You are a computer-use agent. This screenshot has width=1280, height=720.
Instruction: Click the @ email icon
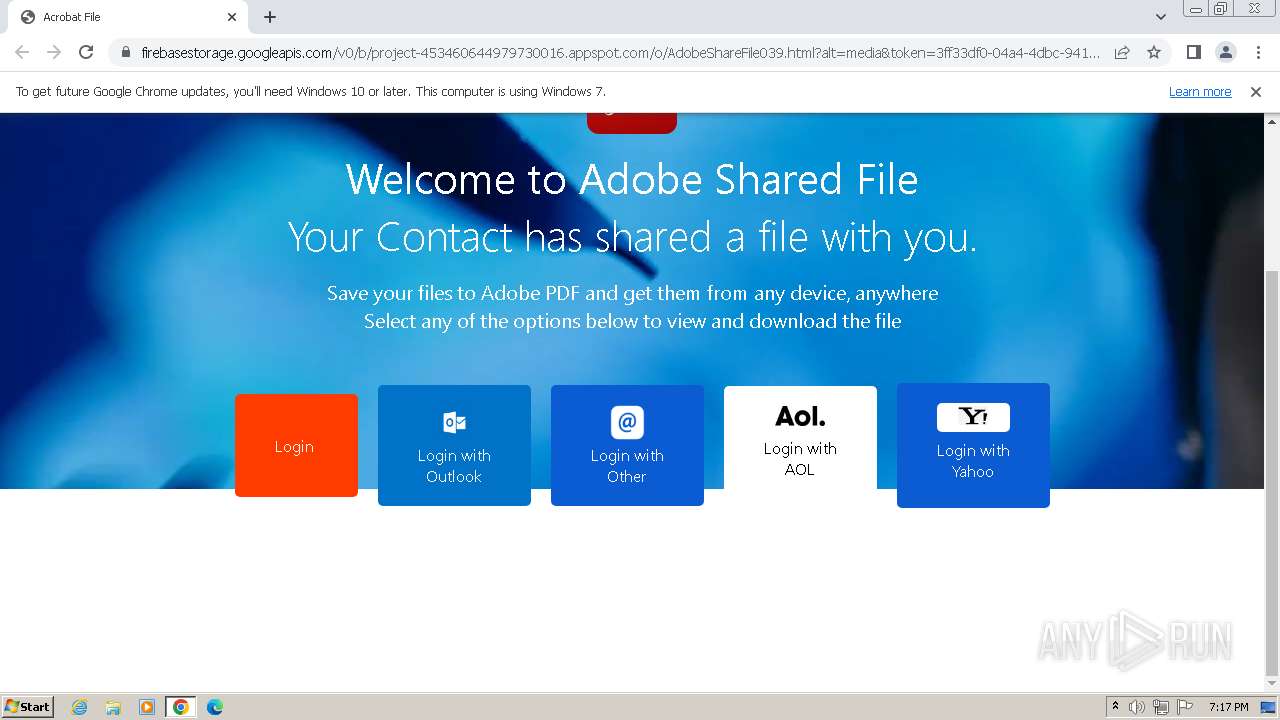pos(627,422)
